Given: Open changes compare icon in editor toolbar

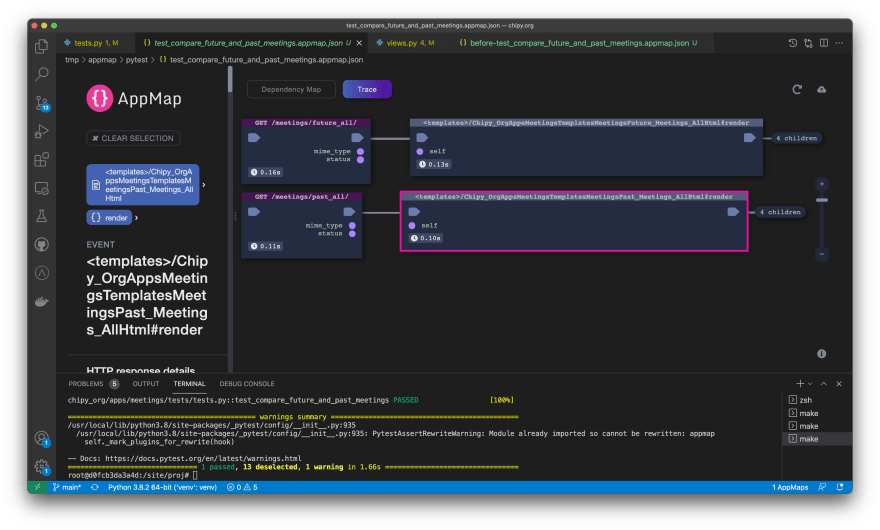Looking at the screenshot, I should coord(808,43).
